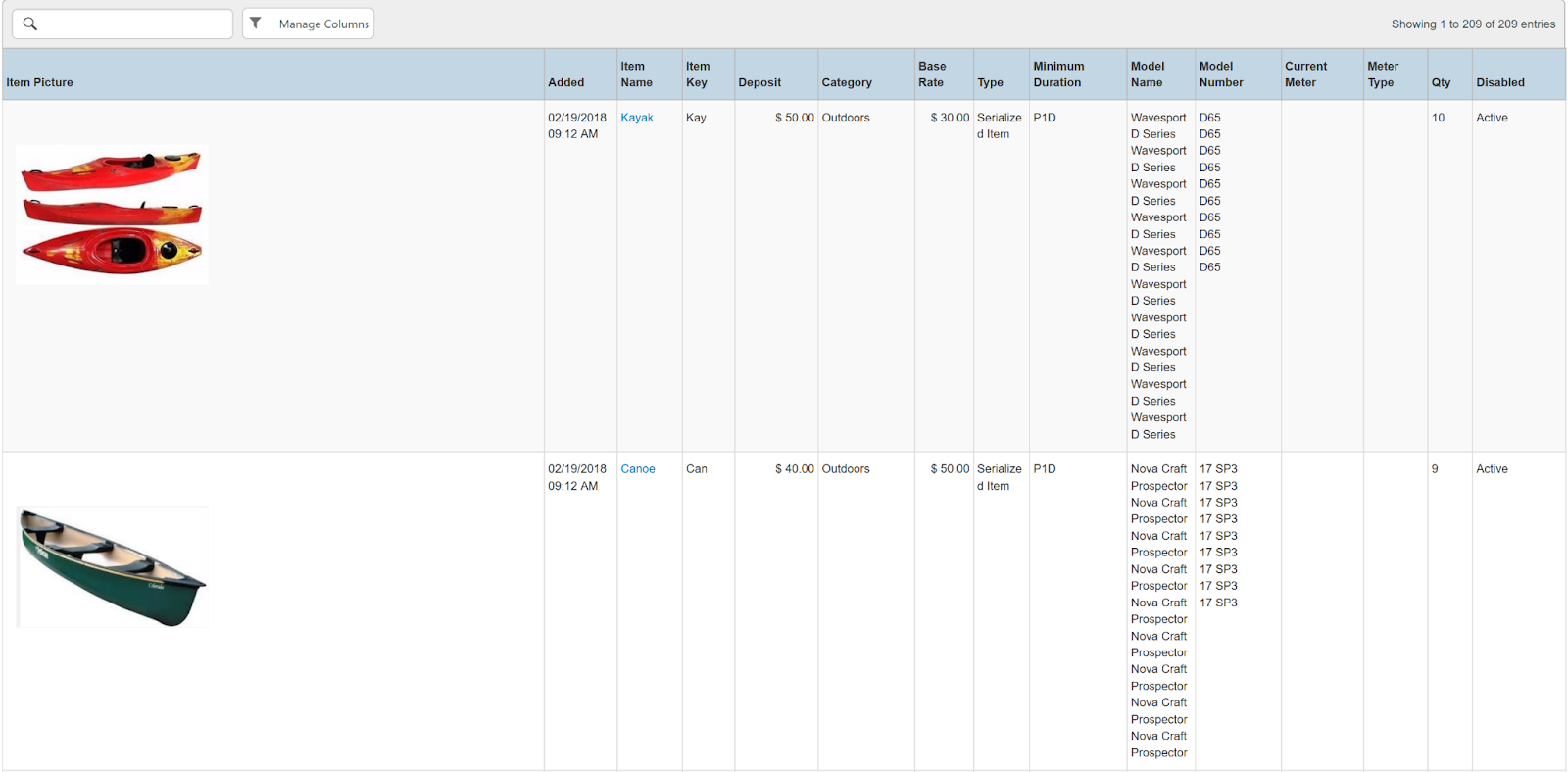Click the green canoe picture thumbnail

[112, 567]
